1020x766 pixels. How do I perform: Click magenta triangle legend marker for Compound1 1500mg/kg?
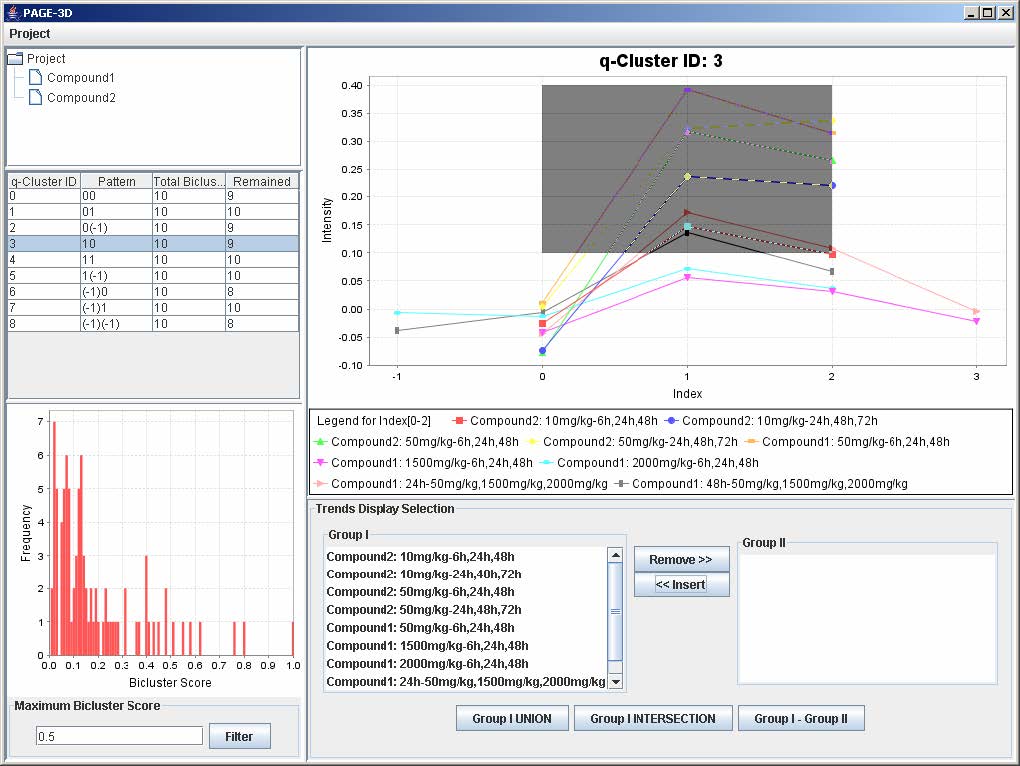coord(321,463)
